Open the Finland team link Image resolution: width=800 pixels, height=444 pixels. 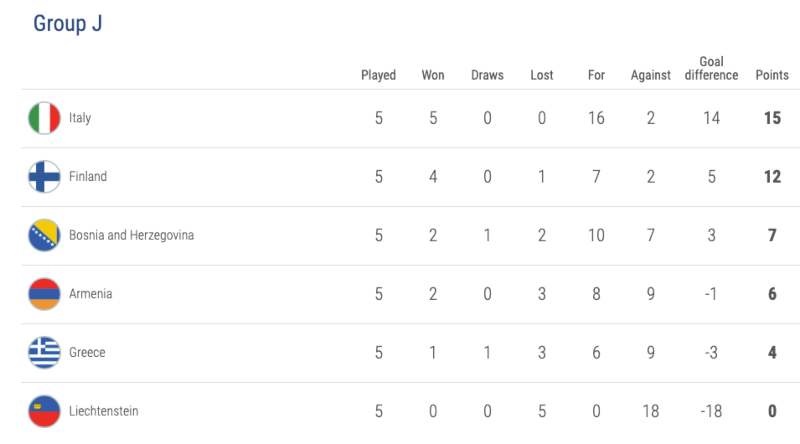[88, 177]
